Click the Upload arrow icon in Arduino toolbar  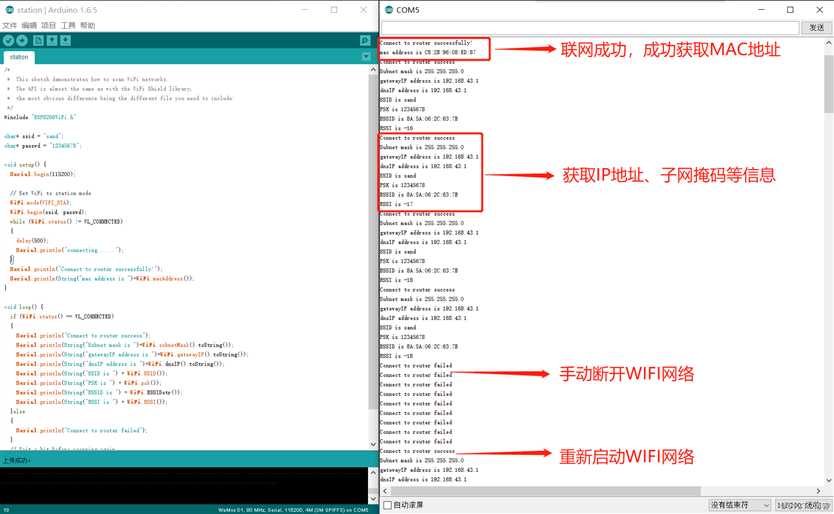point(22,40)
